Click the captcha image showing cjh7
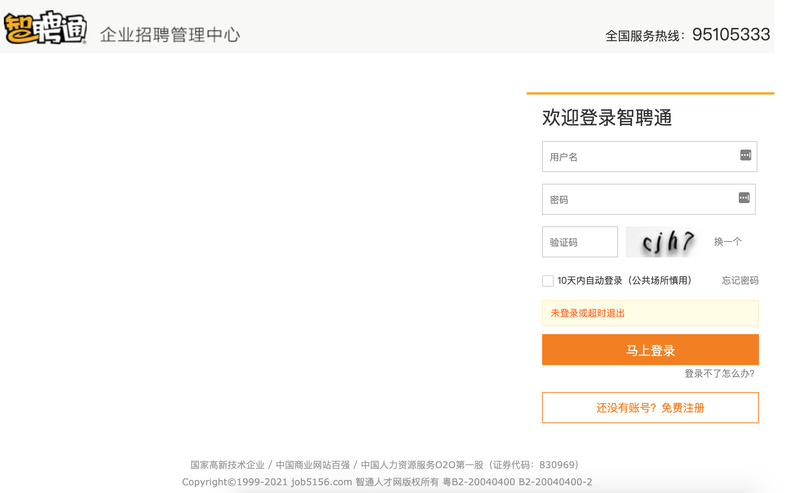This screenshot has width=800, height=493. pyautogui.click(x=663, y=242)
